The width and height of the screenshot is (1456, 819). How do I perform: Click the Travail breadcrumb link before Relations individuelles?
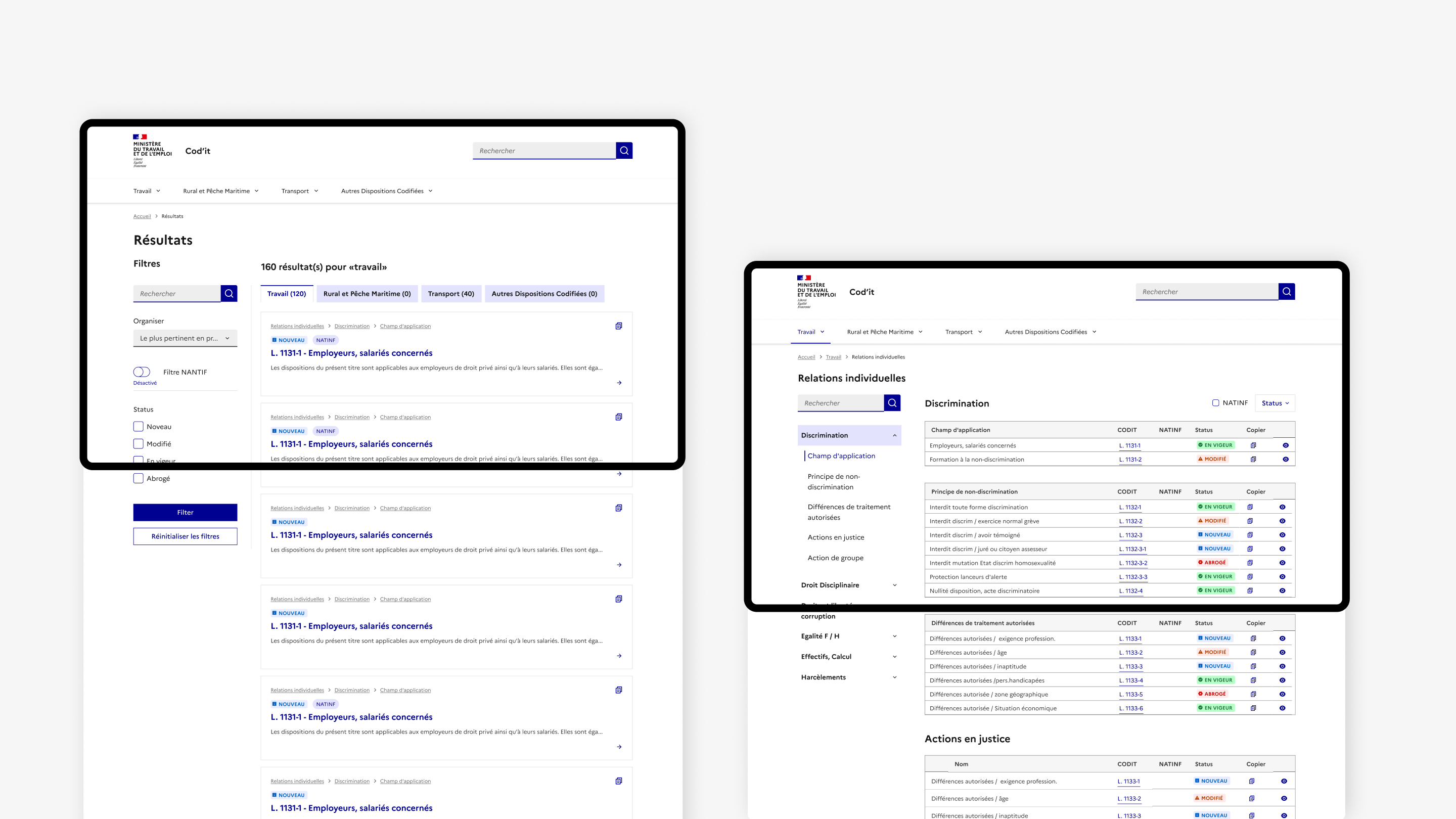[833, 356]
